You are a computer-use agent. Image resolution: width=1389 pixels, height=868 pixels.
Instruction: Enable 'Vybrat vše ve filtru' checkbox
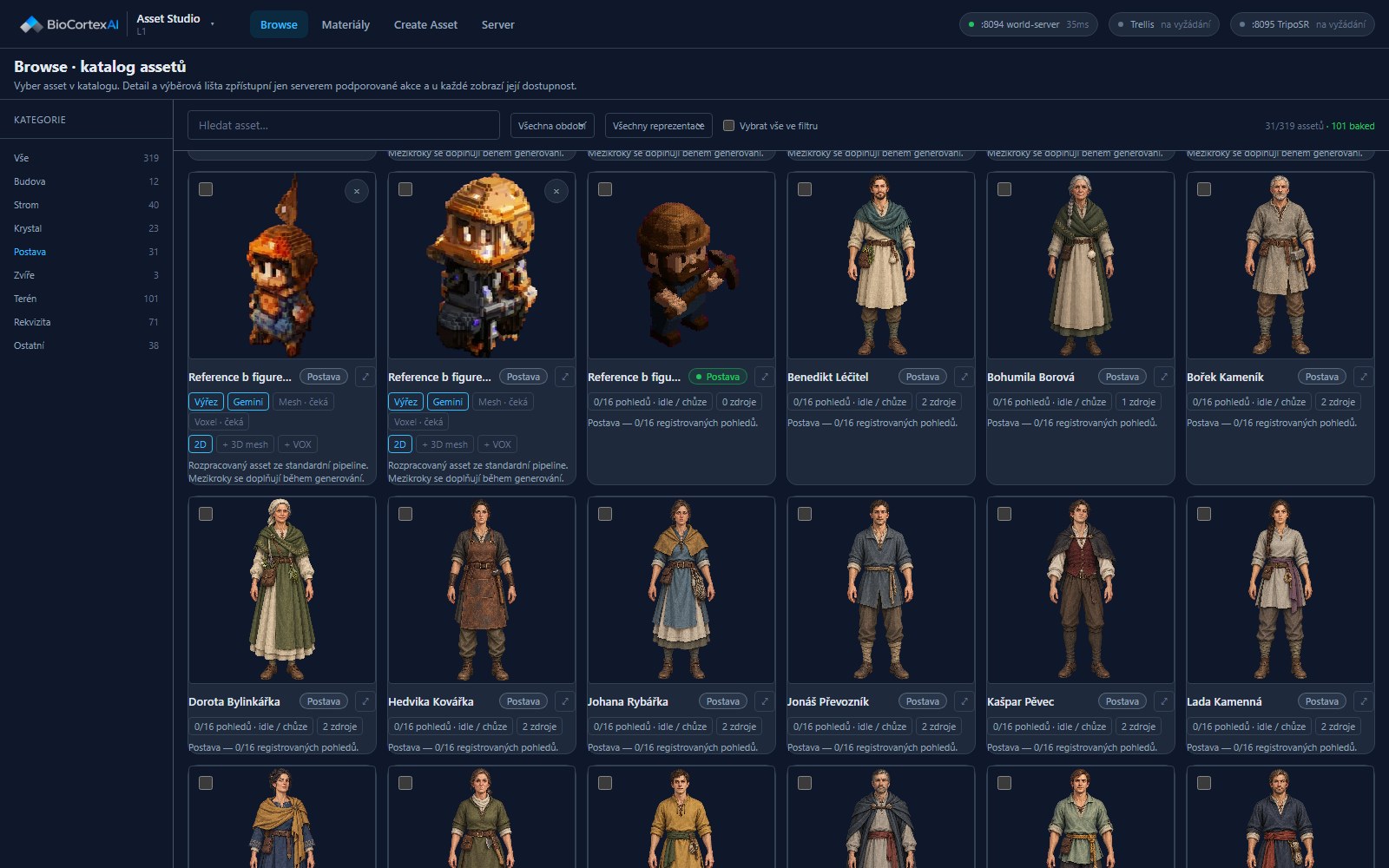(729, 126)
